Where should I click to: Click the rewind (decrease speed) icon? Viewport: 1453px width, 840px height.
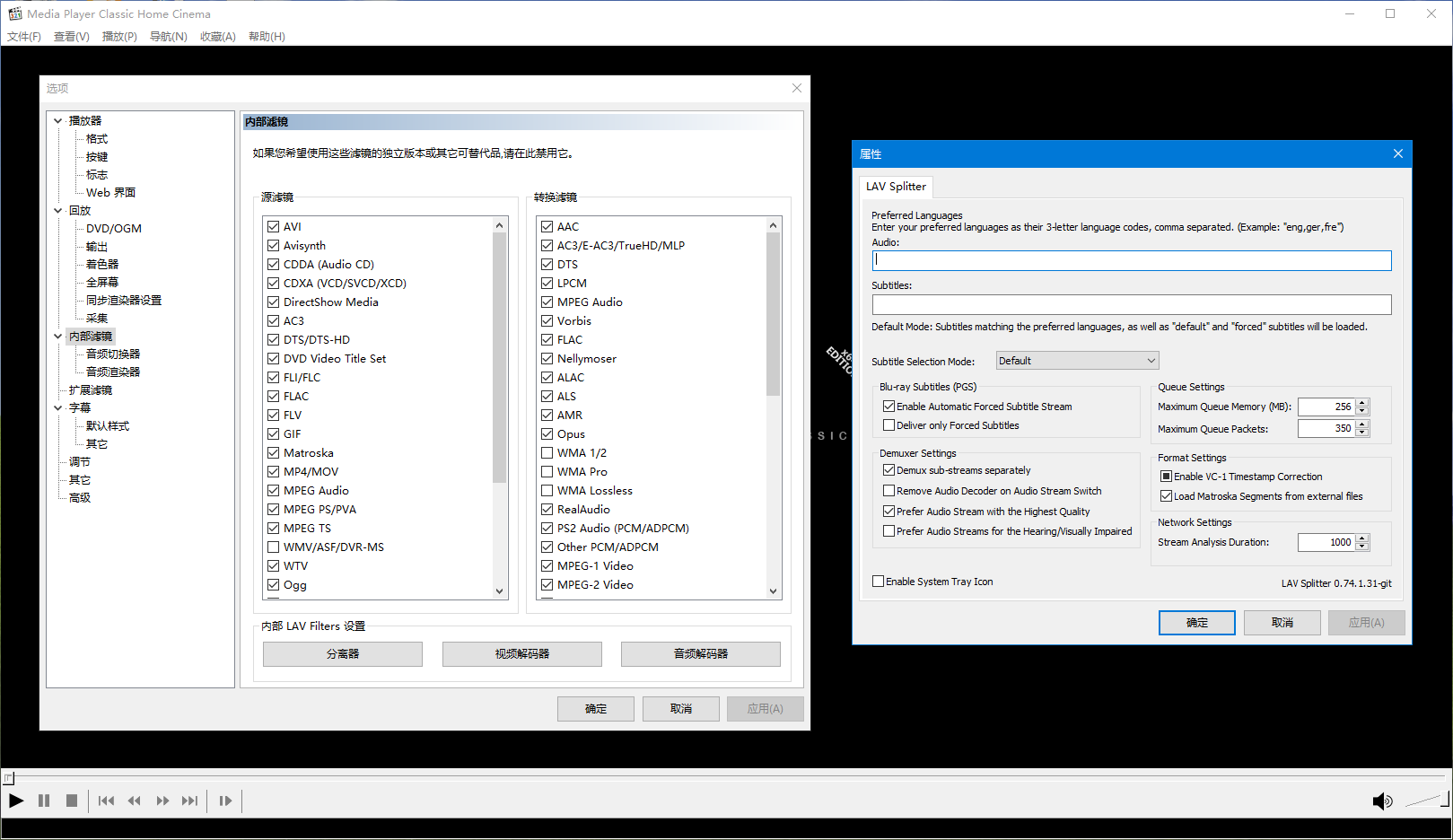click(x=135, y=801)
